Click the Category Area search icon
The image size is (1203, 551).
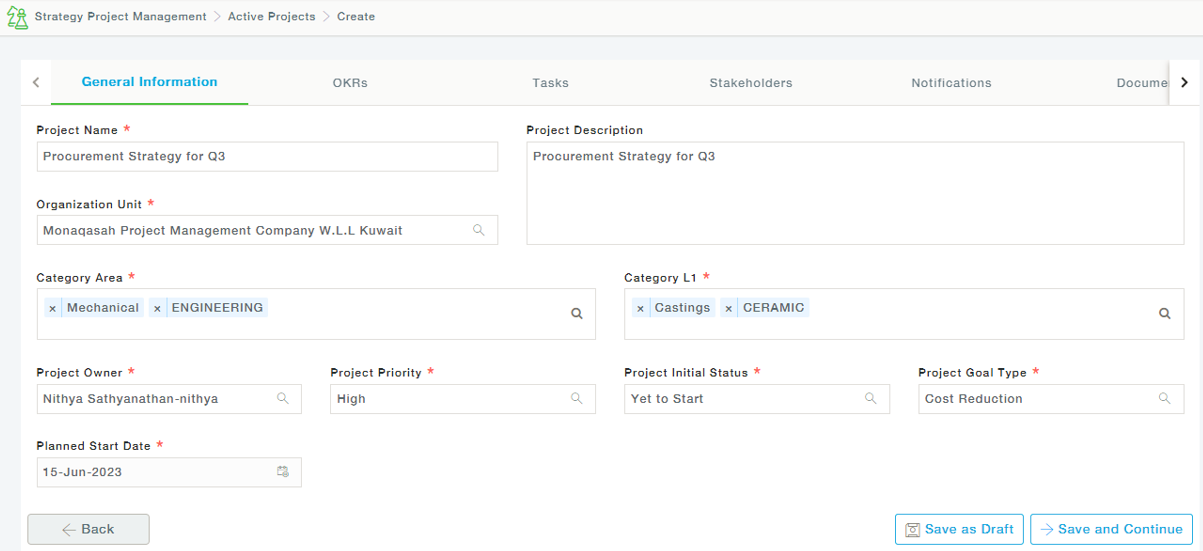point(577,314)
